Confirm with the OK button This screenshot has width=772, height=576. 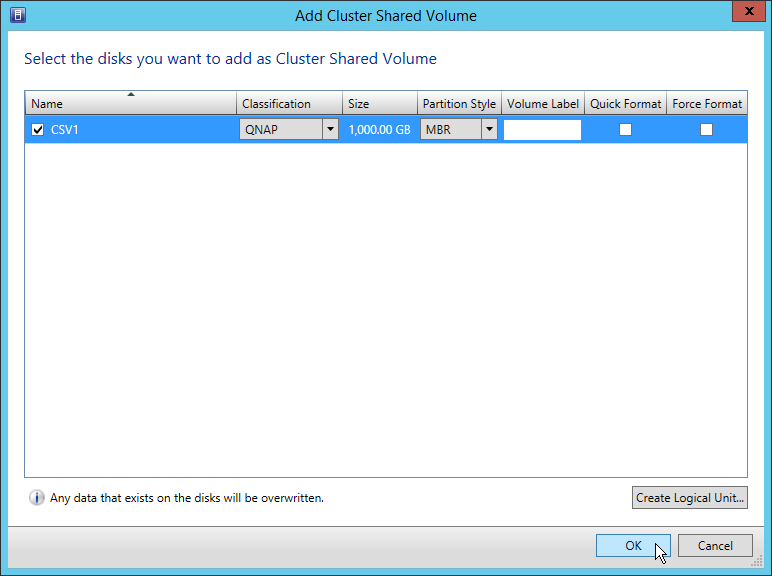coord(633,545)
